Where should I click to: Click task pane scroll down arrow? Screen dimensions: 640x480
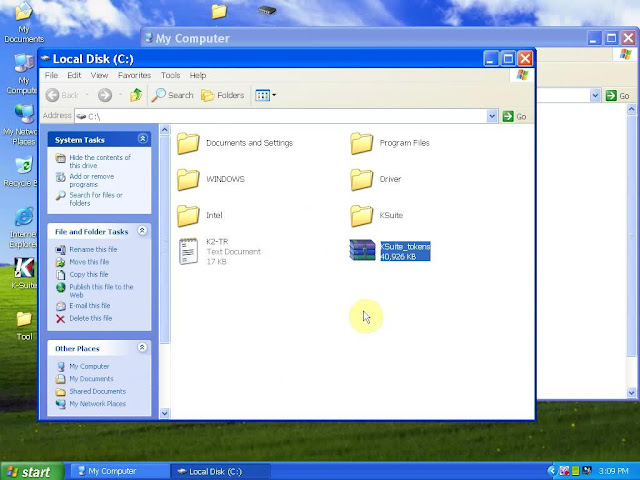coord(164,413)
